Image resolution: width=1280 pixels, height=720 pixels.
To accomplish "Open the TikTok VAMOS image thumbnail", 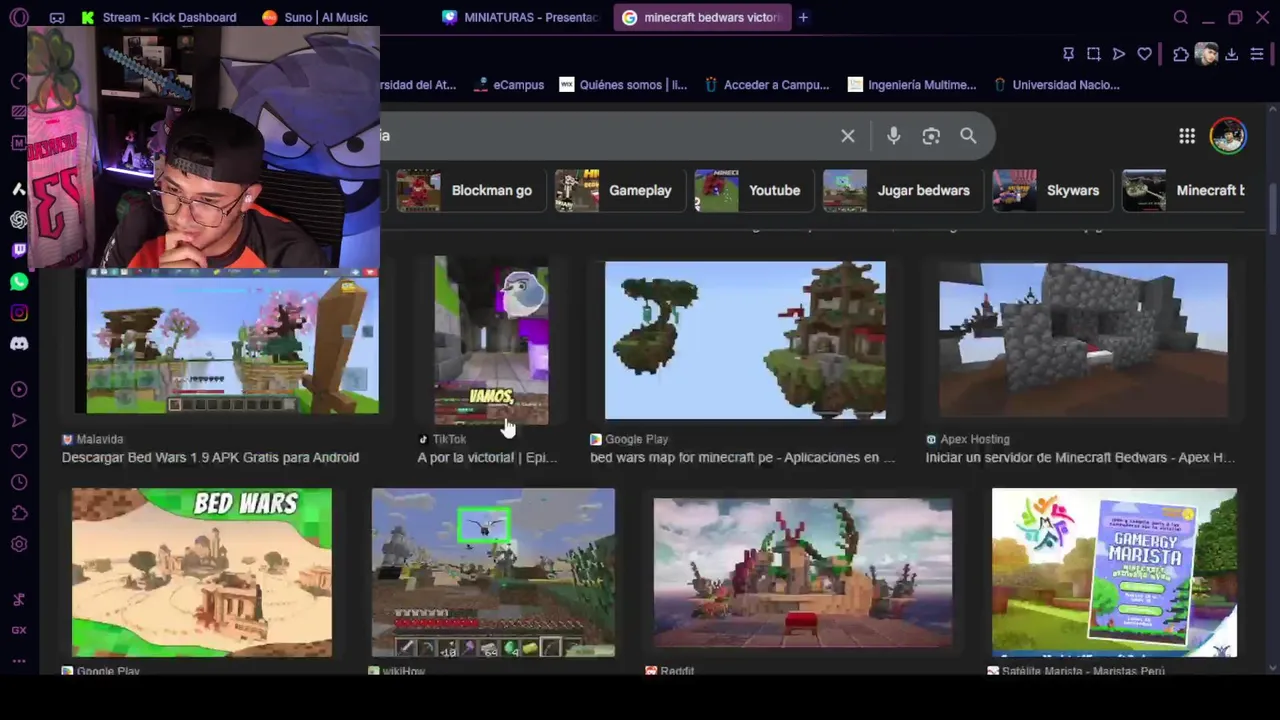I will point(491,340).
